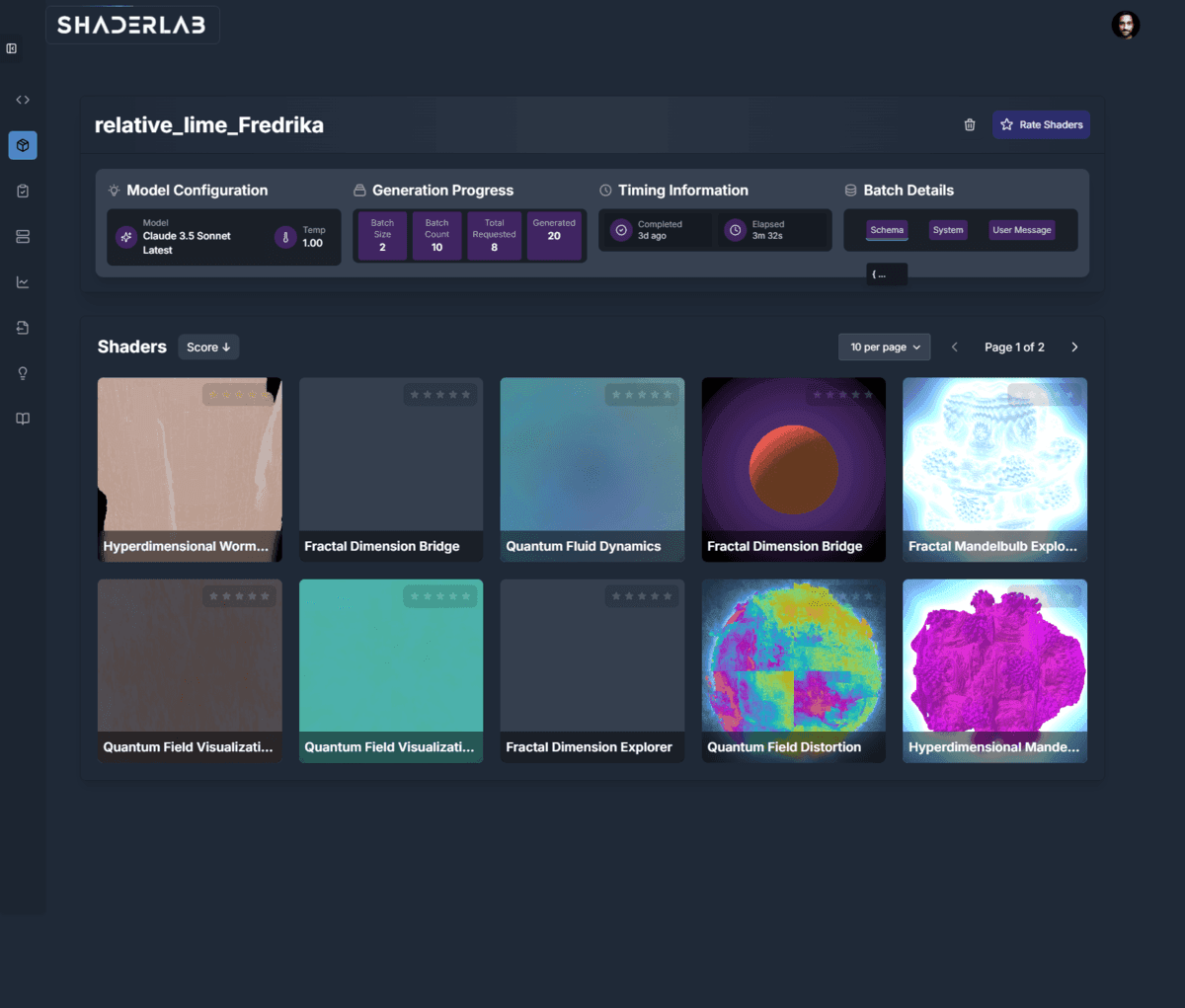Click the export arrow icon in the sidebar
1185x1008 pixels.
[x=22, y=327]
